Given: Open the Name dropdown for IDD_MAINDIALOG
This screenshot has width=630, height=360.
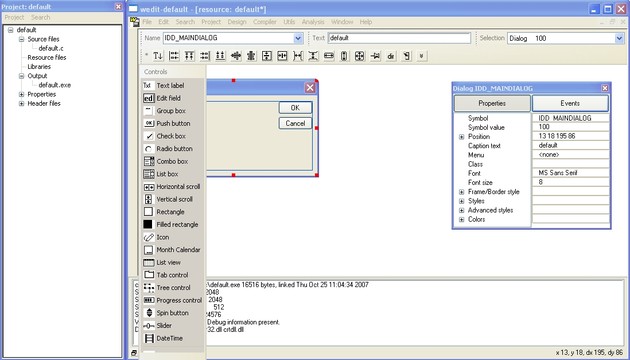Looking at the screenshot, I should coord(298,38).
